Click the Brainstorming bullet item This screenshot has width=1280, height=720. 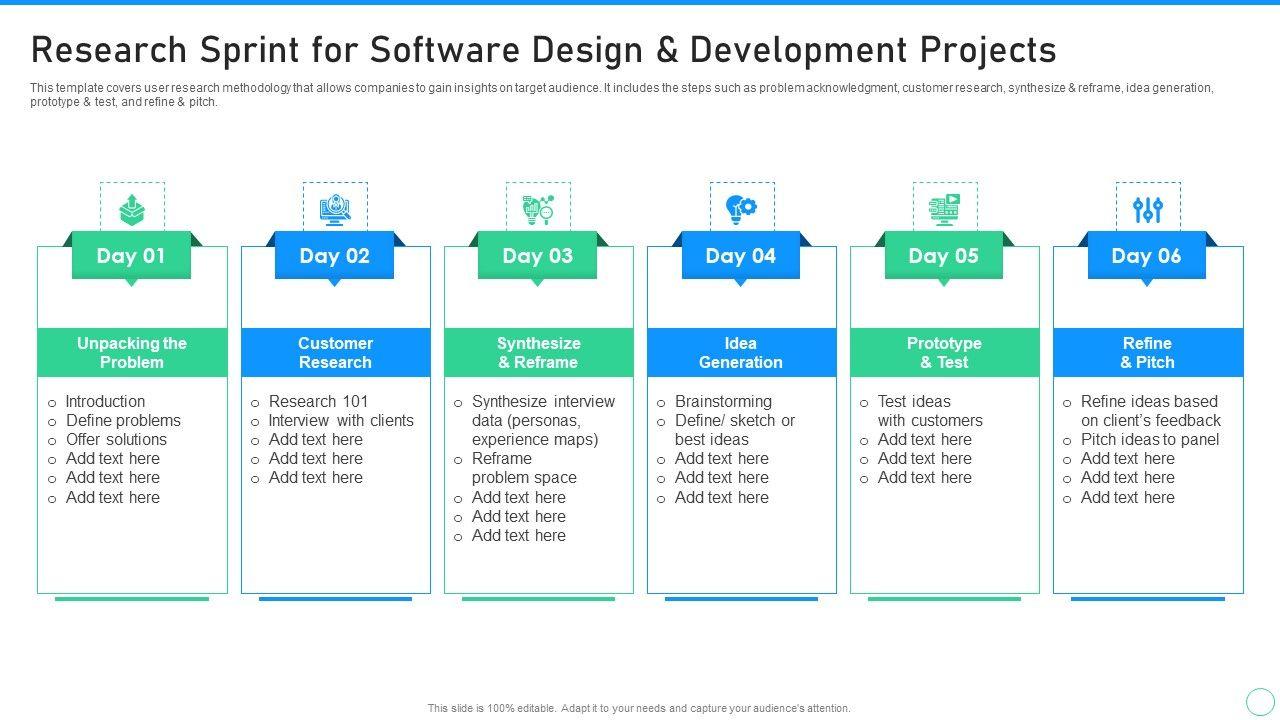[x=723, y=401]
